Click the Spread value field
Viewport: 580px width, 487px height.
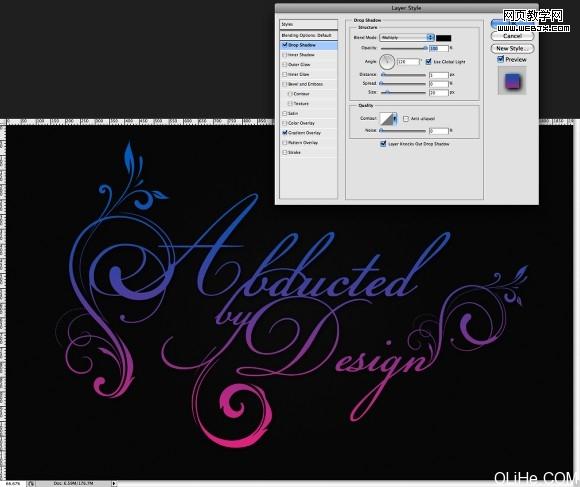pyautogui.click(x=439, y=84)
